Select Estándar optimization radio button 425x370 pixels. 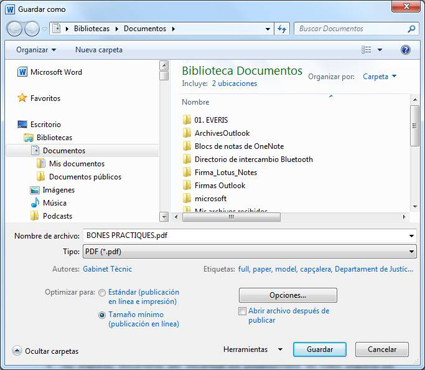point(102,293)
